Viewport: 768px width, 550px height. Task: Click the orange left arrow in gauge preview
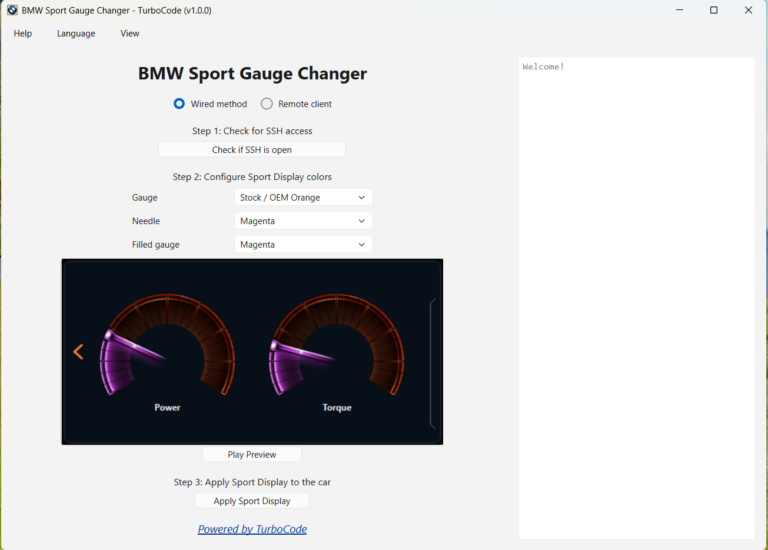[x=78, y=351]
